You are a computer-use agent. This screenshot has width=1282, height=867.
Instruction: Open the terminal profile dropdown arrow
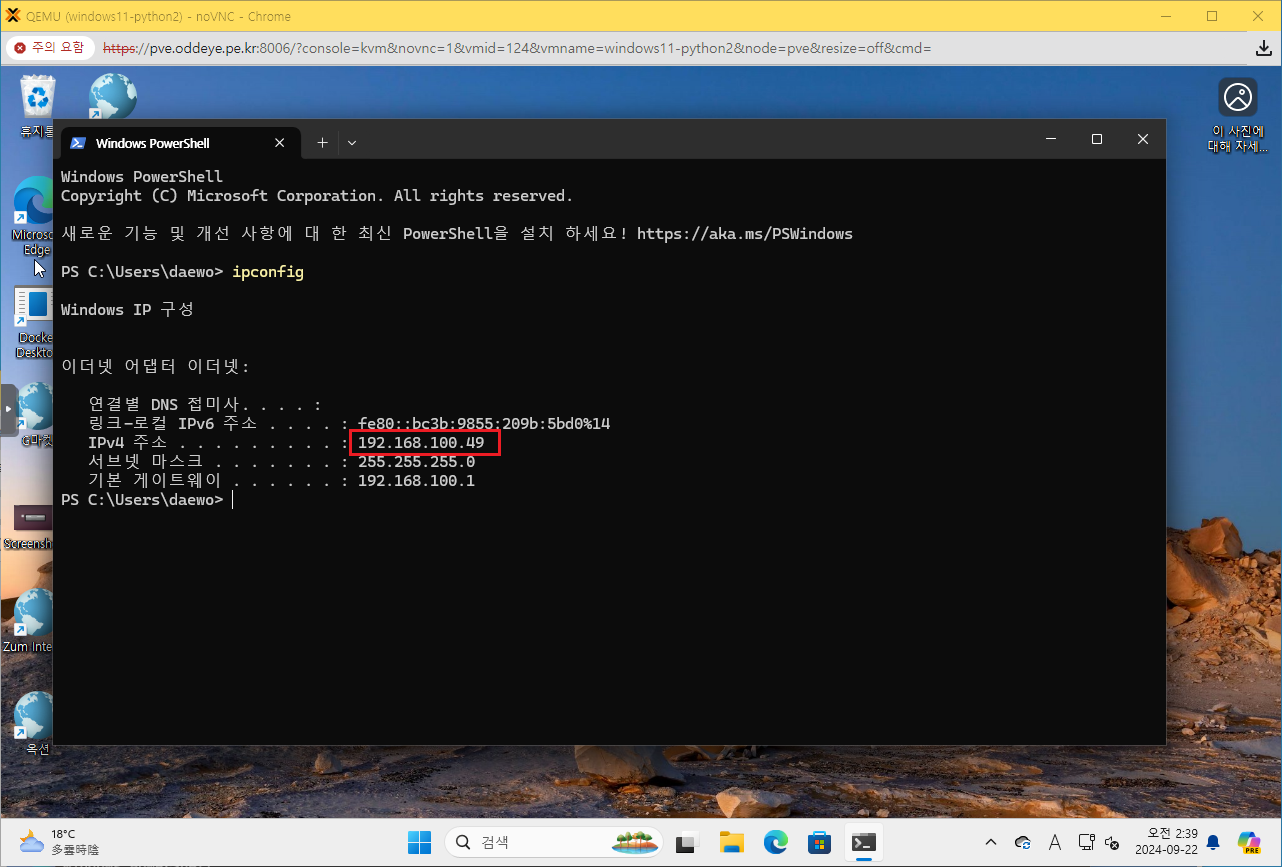tap(352, 143)
